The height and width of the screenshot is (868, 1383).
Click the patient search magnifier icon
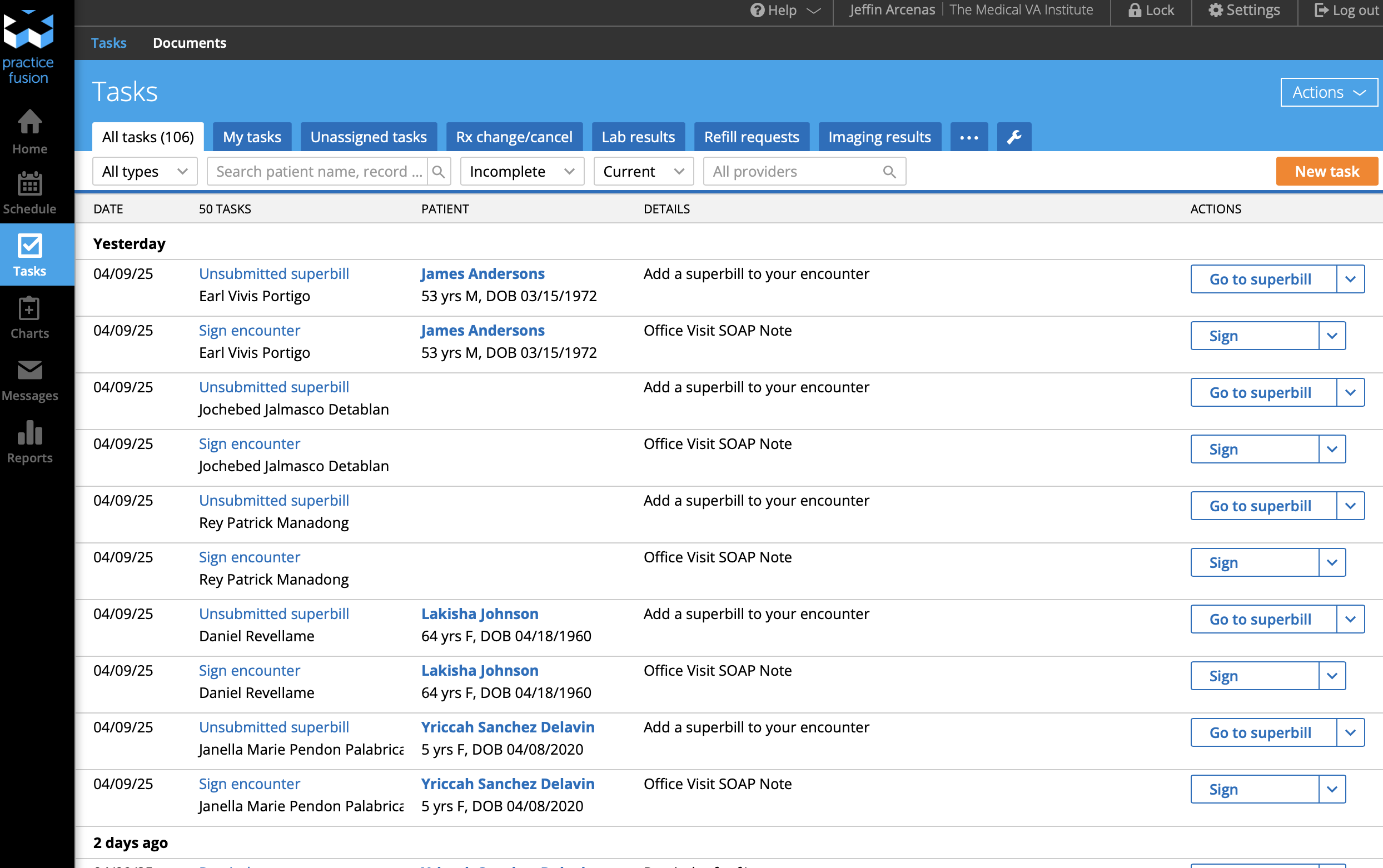pos(439,172)
